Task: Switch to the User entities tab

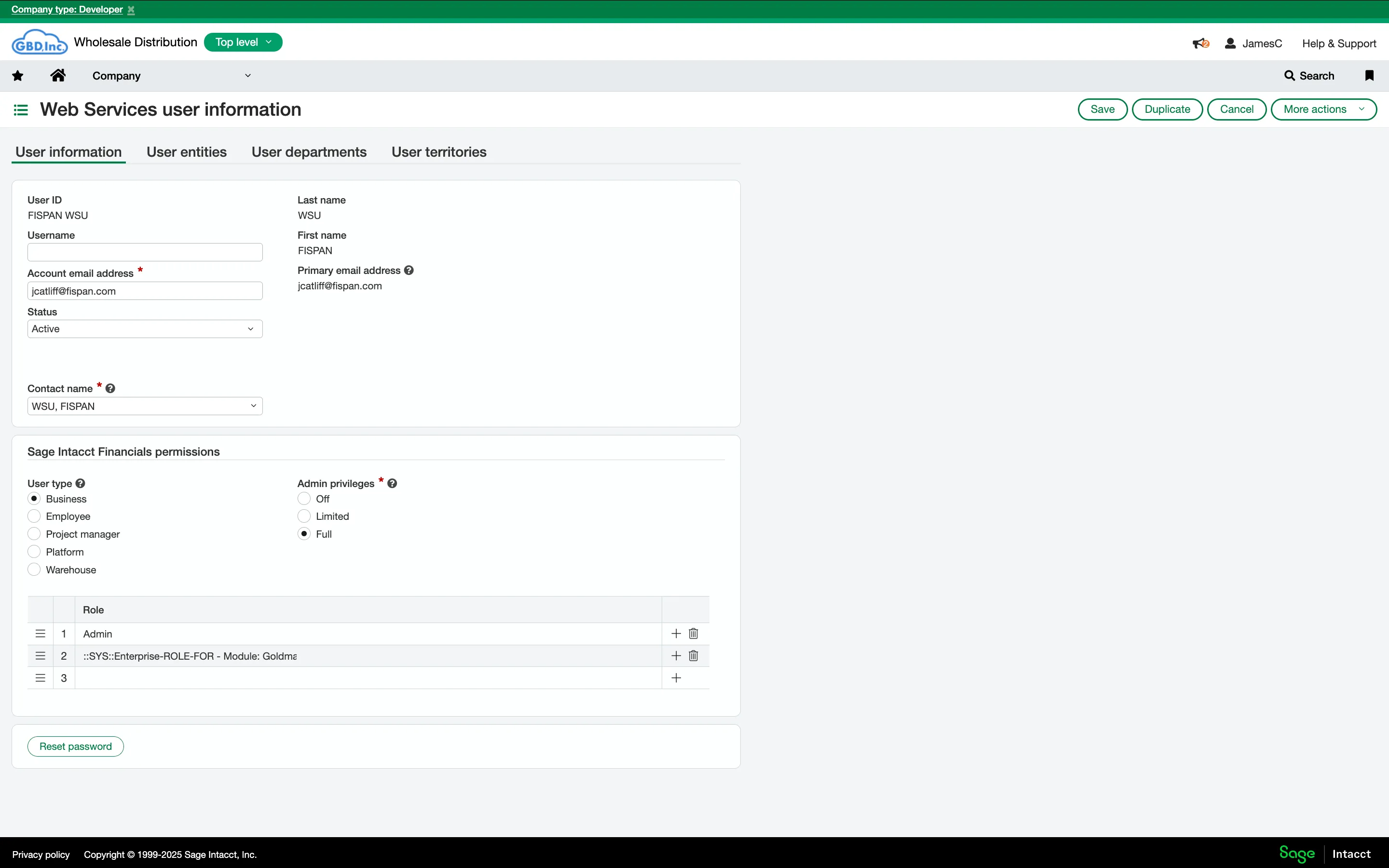Action: pyautogui.click(x=187, y=152)
